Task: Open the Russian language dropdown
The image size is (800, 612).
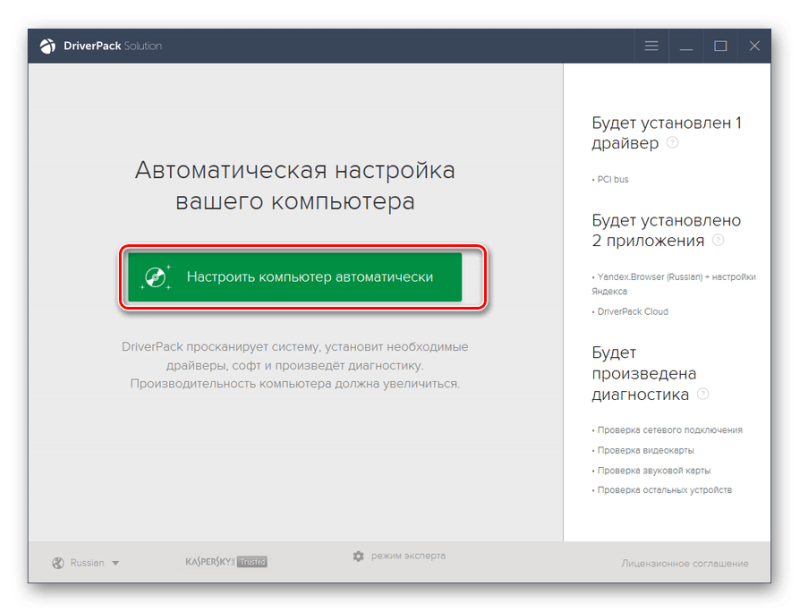Action: tap(86, 563)
